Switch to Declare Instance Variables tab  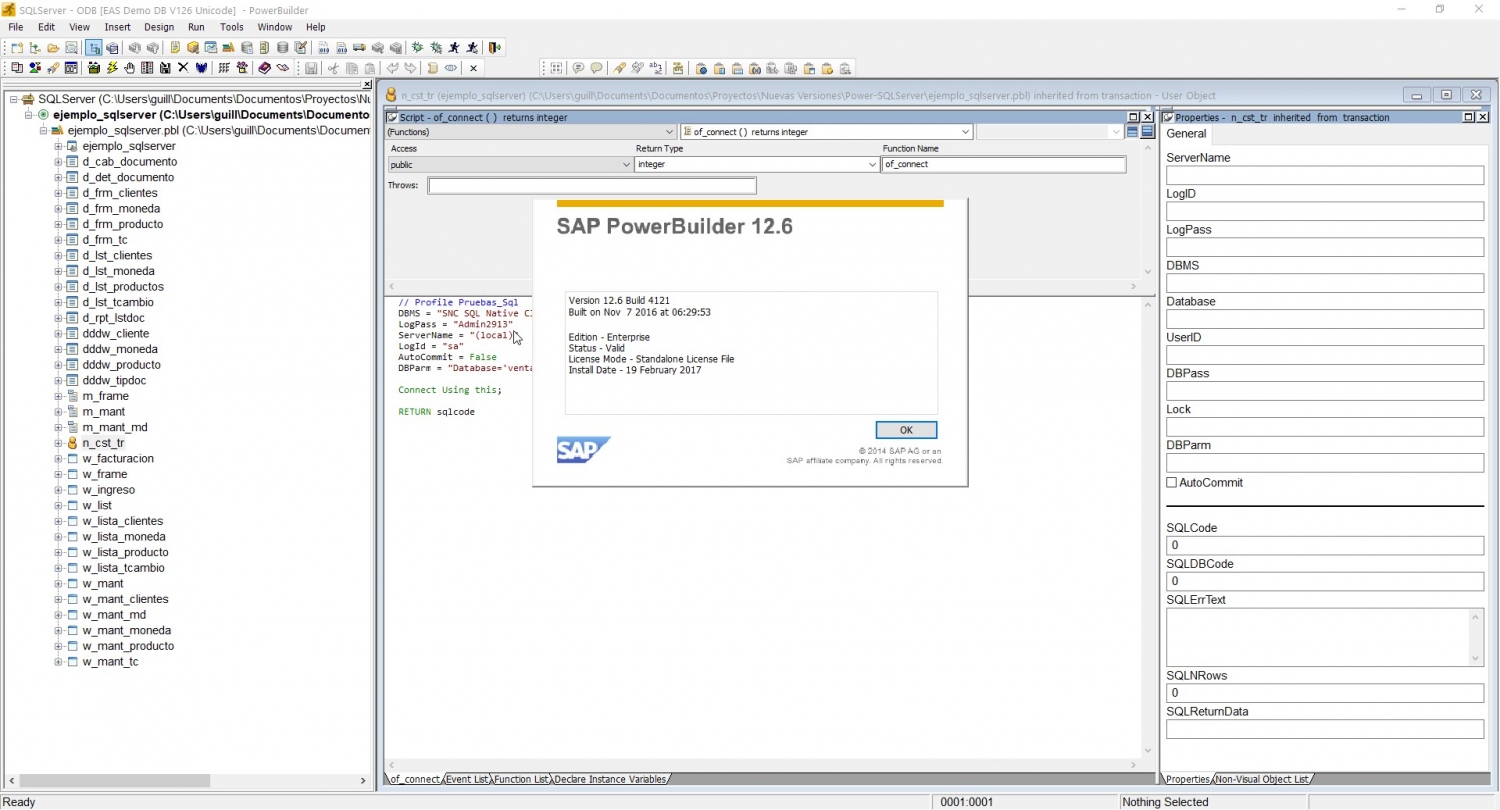[610, 779]
